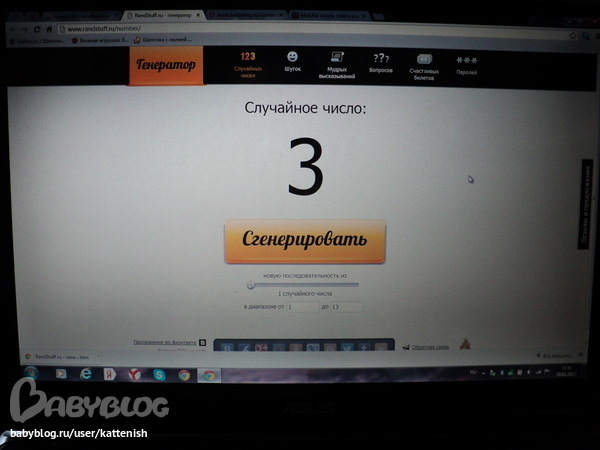Switch to the RandStuff.ru browser tab

coord(160,17)
